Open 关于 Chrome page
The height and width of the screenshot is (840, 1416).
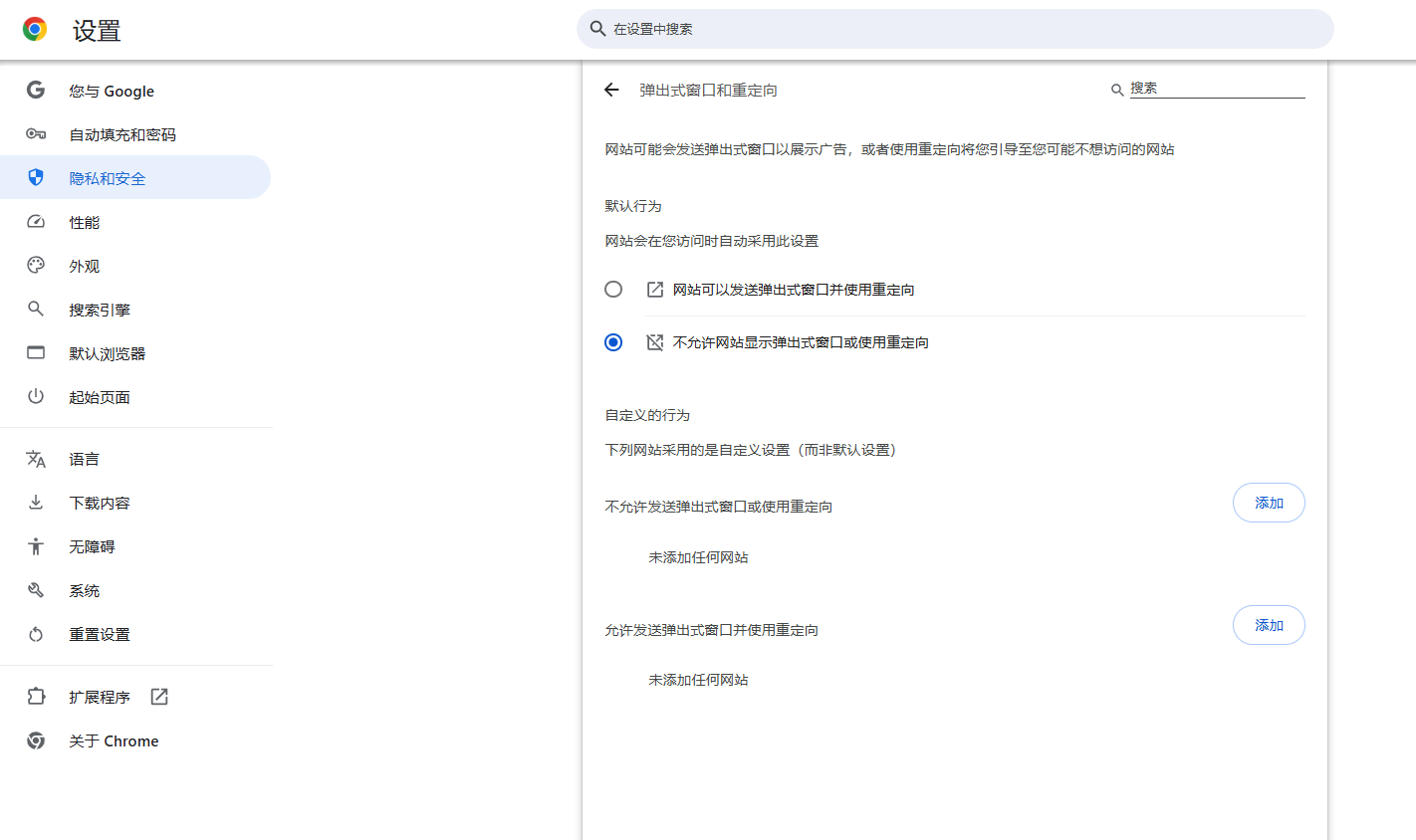coord(135,740)
